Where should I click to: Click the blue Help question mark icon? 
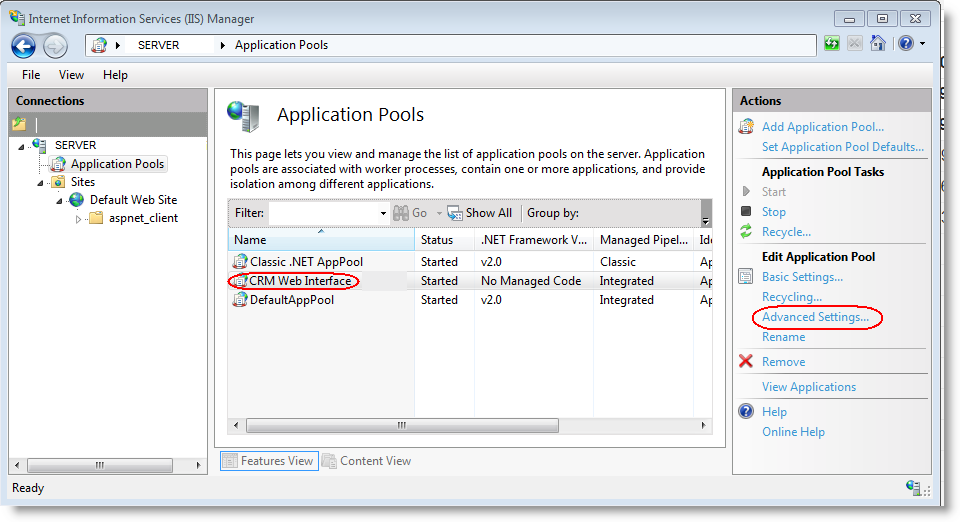click(x=746, y=412)
